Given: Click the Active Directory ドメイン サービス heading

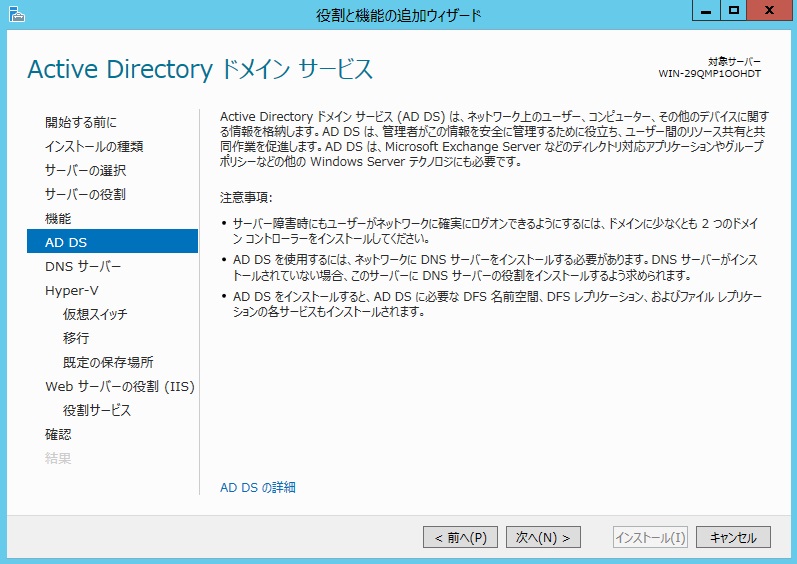Looking at the screenshot, I should pos(200,69).
